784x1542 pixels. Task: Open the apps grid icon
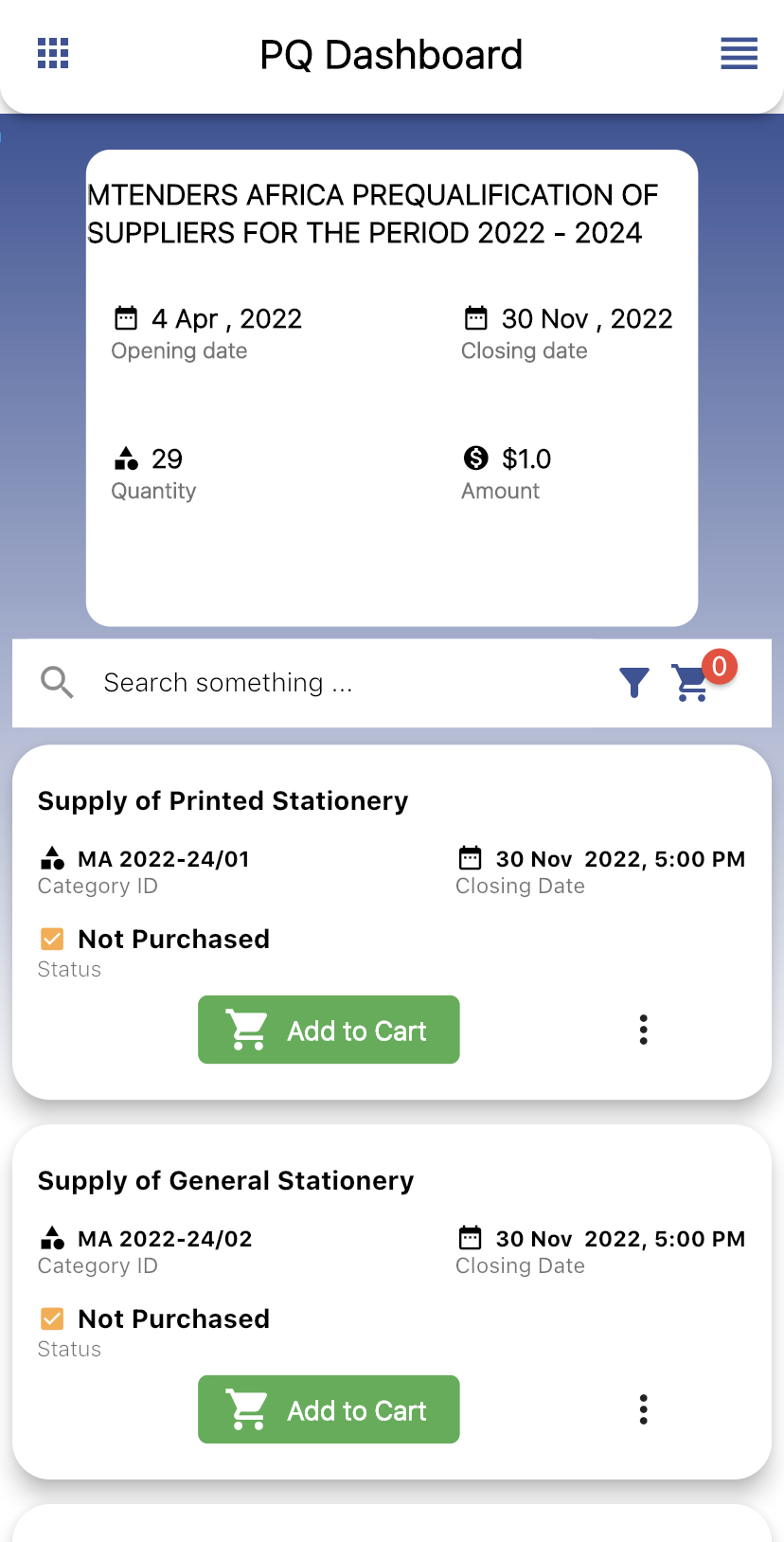coord(53,54)
